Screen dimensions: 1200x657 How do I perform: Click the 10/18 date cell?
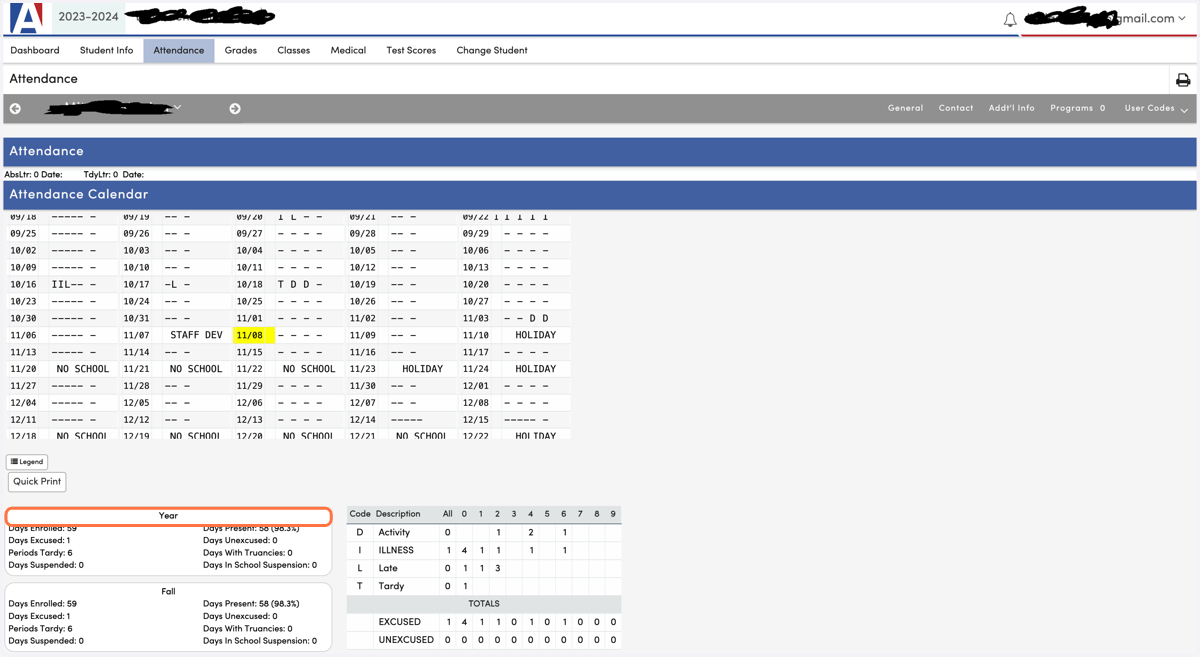[249, 284]
